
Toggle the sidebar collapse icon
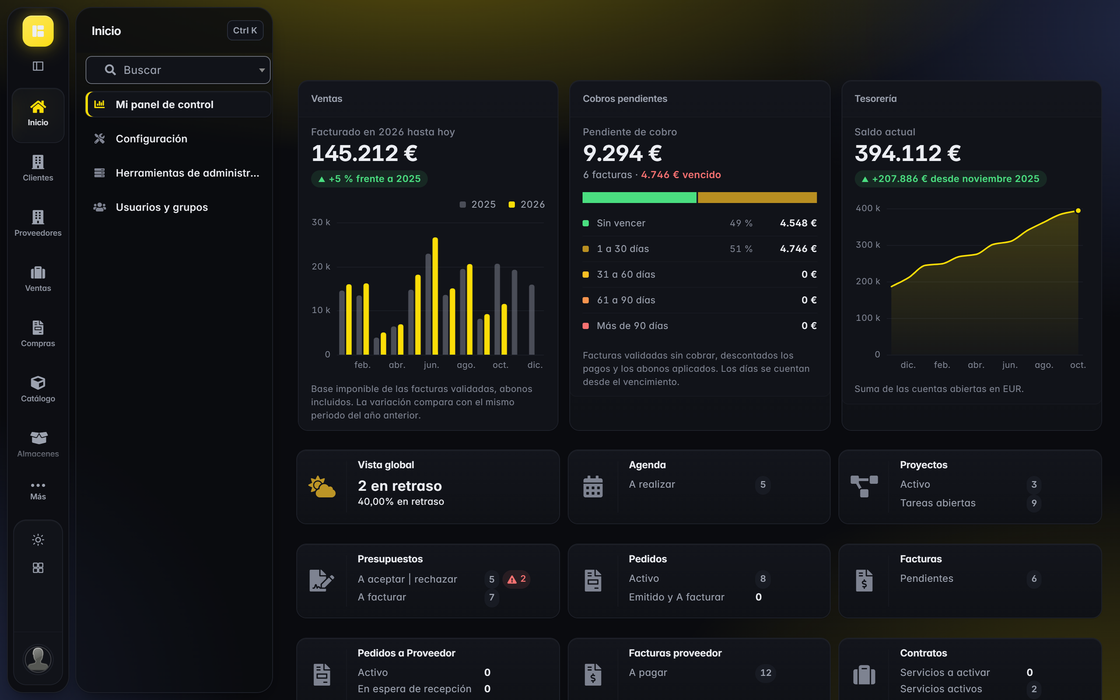click(38, 66)
